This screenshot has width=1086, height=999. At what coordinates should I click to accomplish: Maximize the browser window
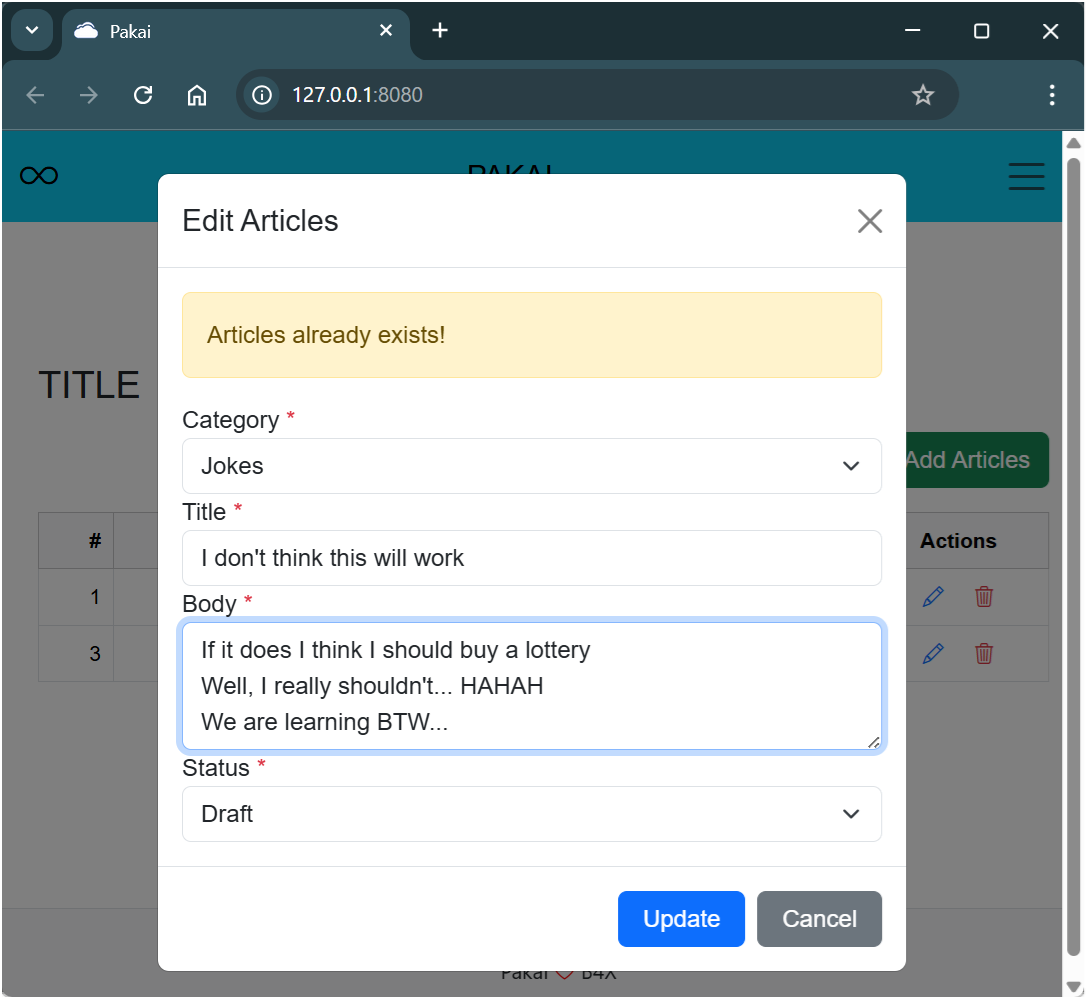pyautogui.click(x=981, y=30)
